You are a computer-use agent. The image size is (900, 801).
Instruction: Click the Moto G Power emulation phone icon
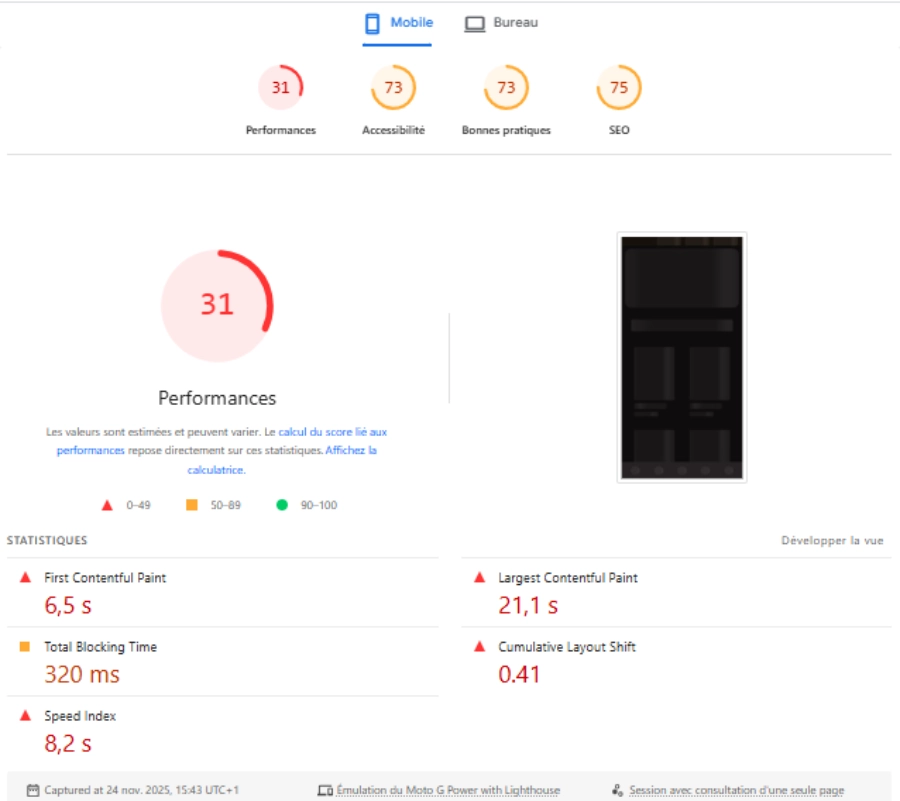(x=327, y=789)
